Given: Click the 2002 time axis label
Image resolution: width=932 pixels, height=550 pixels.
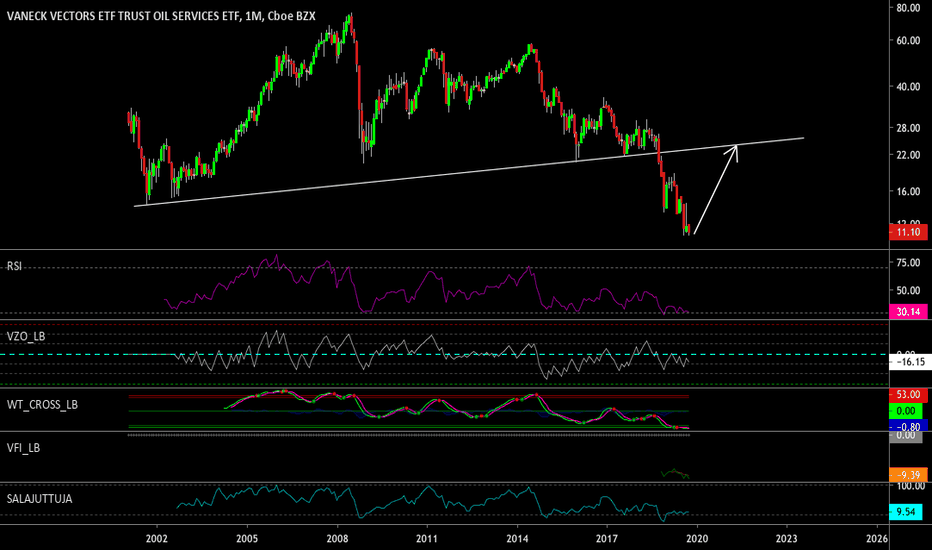Looking at the screenshot, I should click(x=157, y=539).
